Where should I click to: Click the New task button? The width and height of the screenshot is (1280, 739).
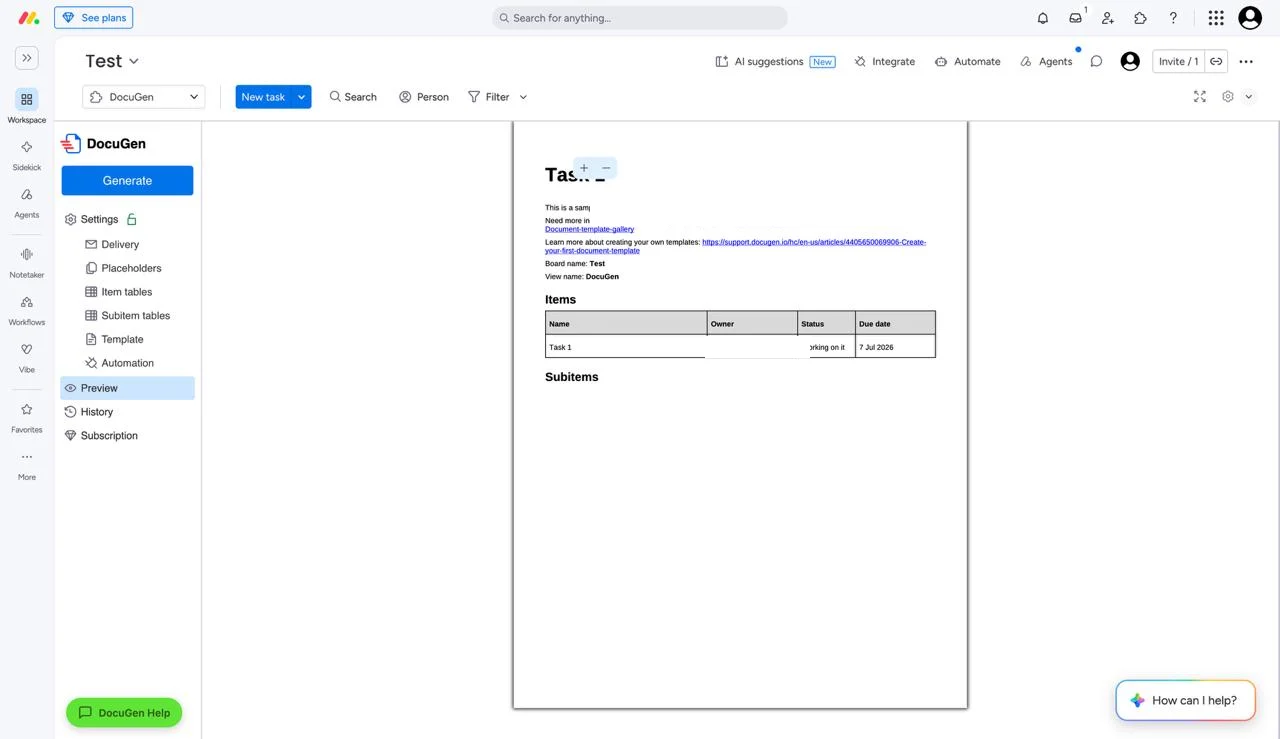point(263,97)
